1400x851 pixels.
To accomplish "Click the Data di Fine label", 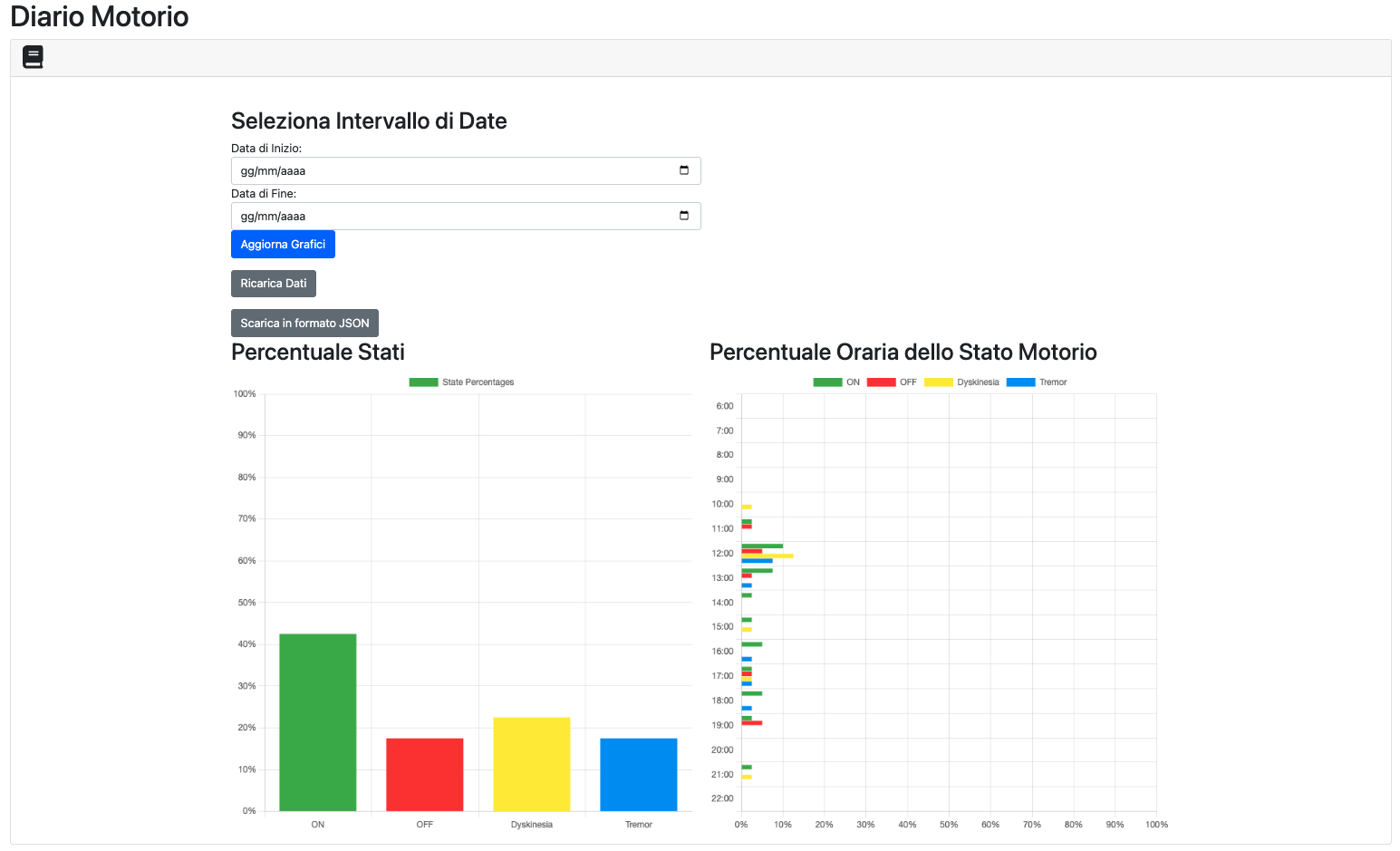I will click(264, 193).
